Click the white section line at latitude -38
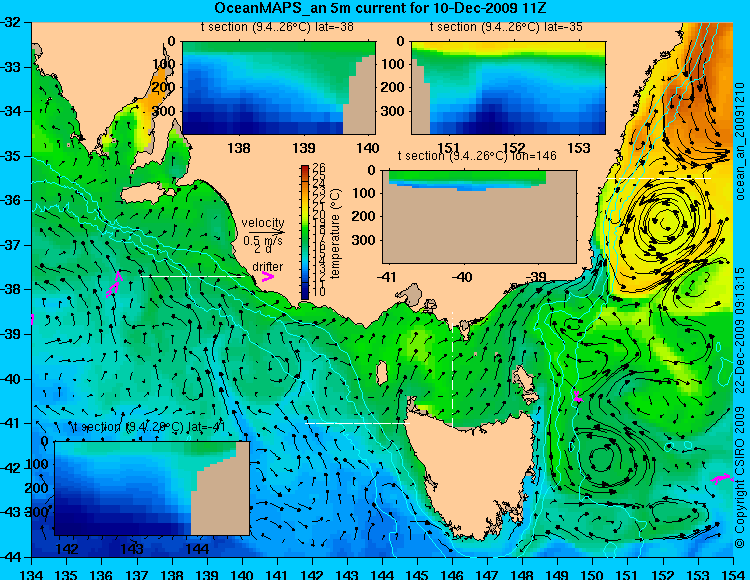This screenshot has width=750, height=580. tap(192, 276)
